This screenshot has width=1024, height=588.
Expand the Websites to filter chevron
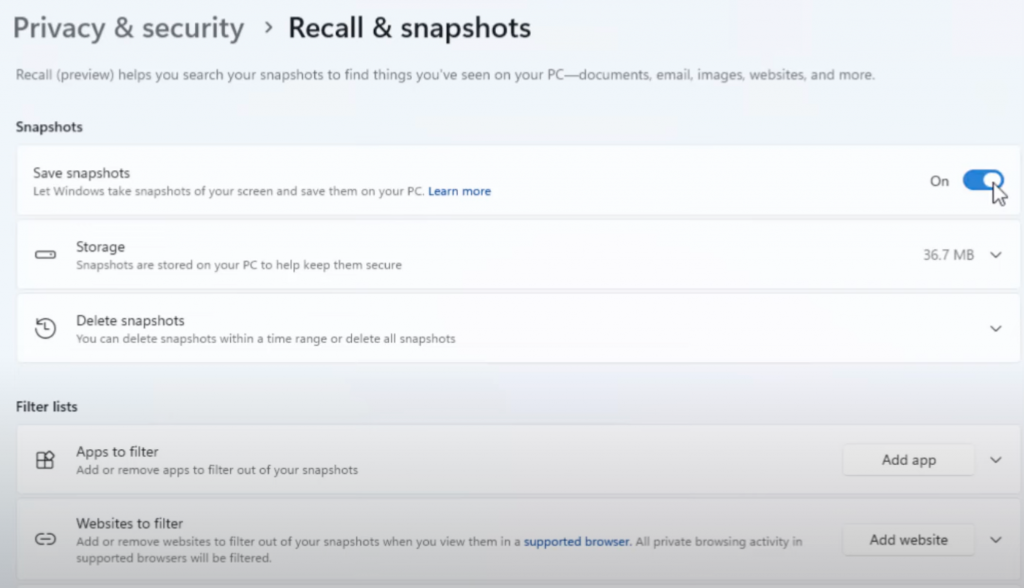coord(995,540)
